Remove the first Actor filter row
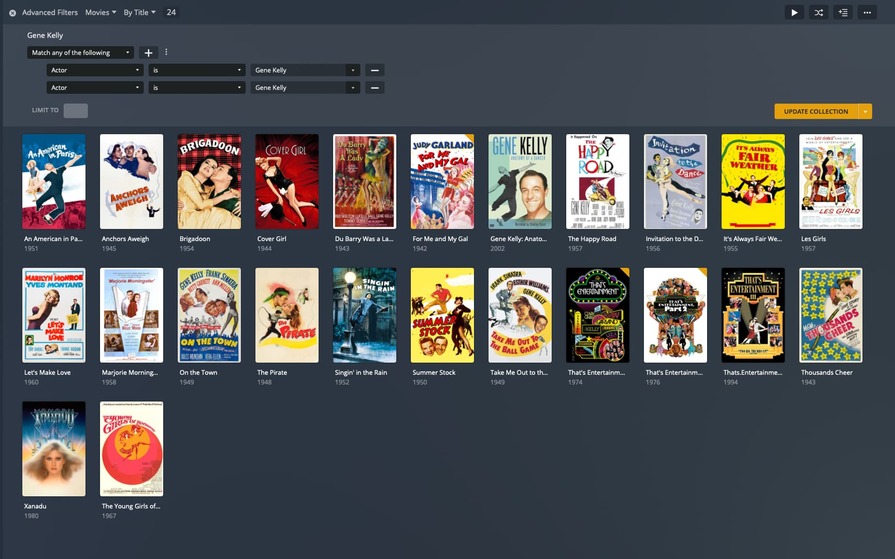This screenshot has height=559, width=895. [x=374, y=70]
